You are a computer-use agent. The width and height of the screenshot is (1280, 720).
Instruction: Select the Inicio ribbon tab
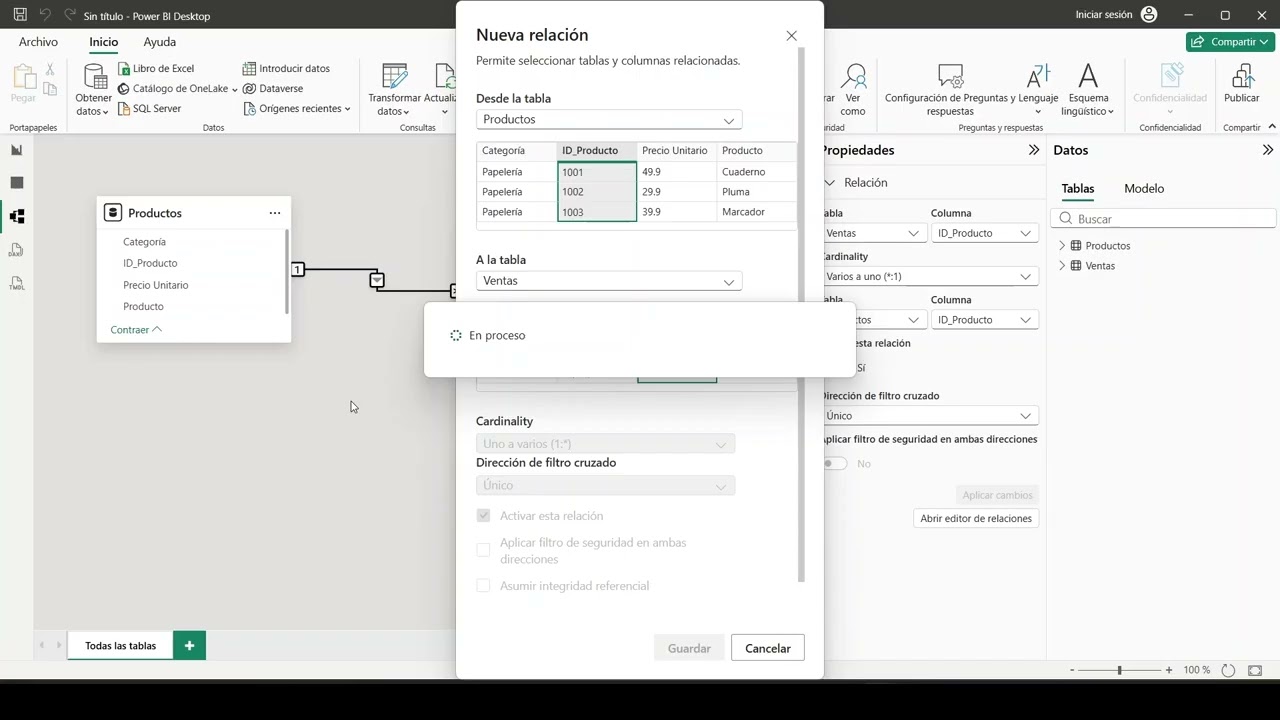click(103, 42)
